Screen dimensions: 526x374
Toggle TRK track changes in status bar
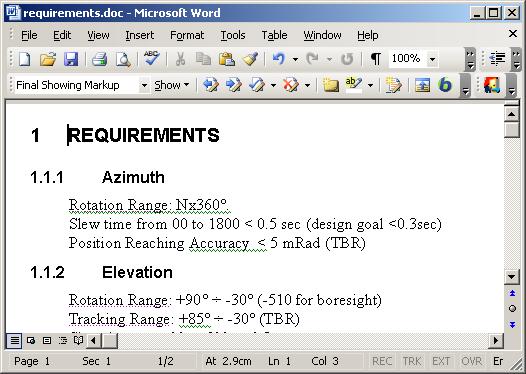412,361
